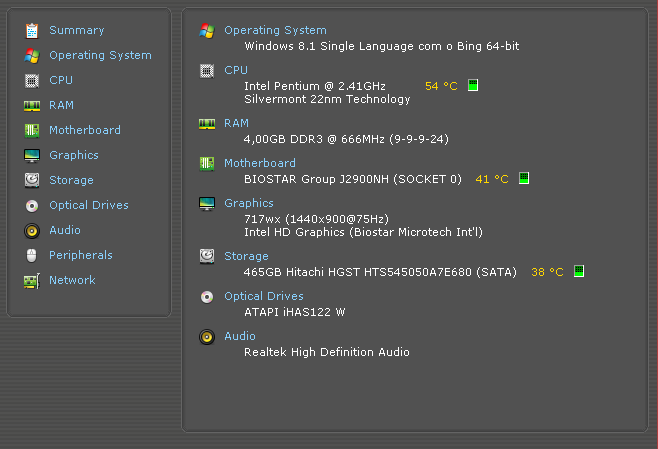Click the Audio heading link in summary
Screen dimensions: 658x449
[x=240, y=336]
